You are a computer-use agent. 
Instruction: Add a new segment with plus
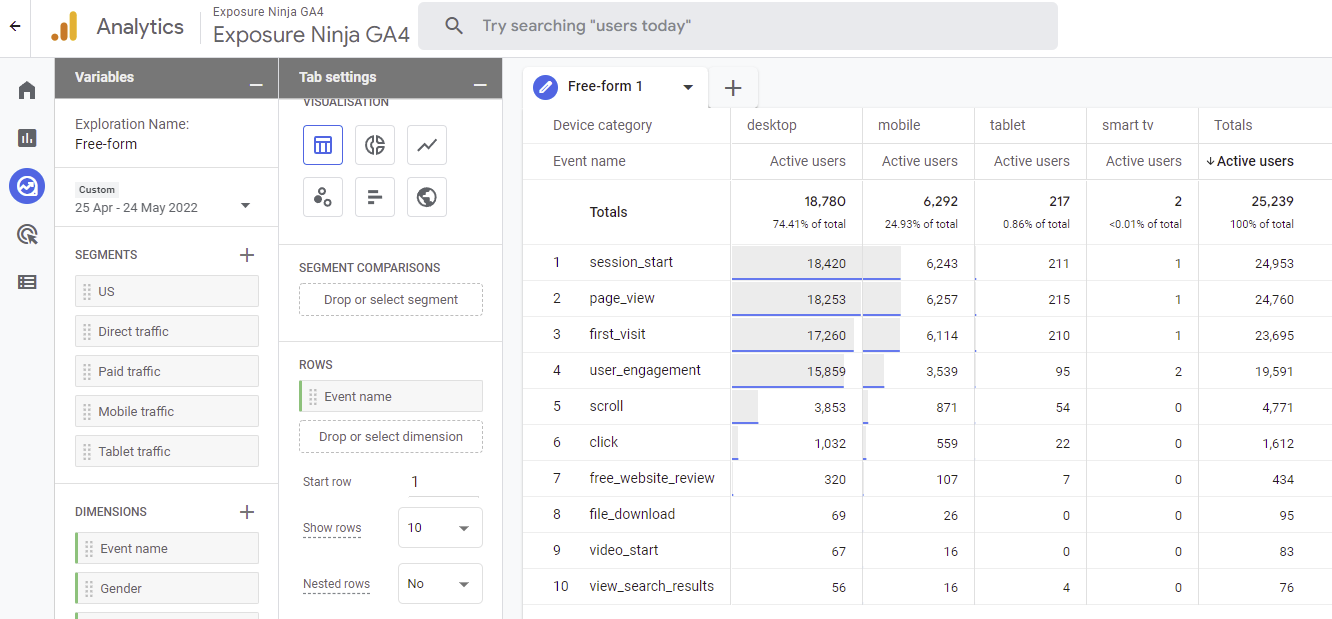(247, 255)
